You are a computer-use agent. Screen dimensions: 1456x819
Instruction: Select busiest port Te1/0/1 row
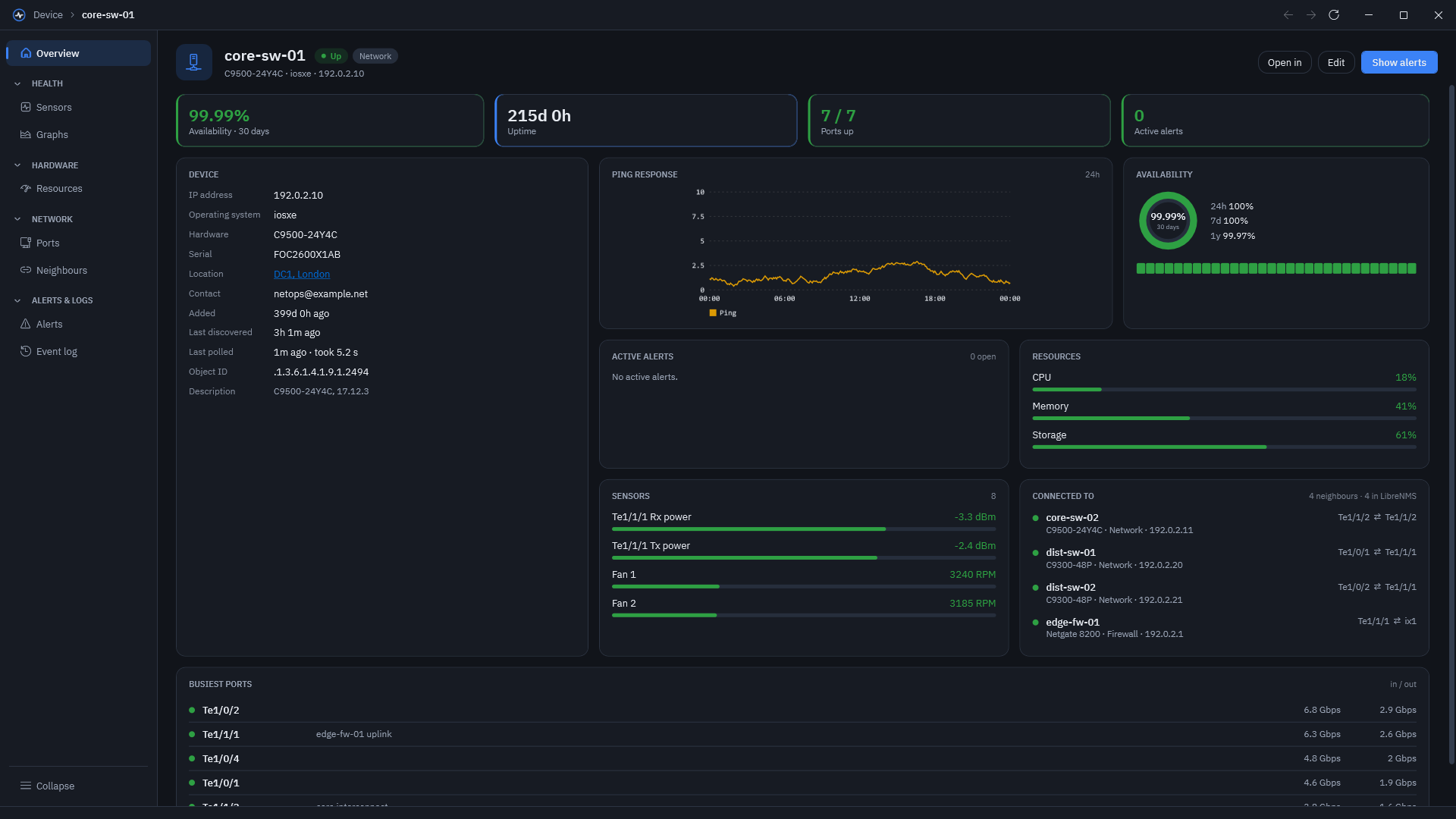click(x=802, y=783)
